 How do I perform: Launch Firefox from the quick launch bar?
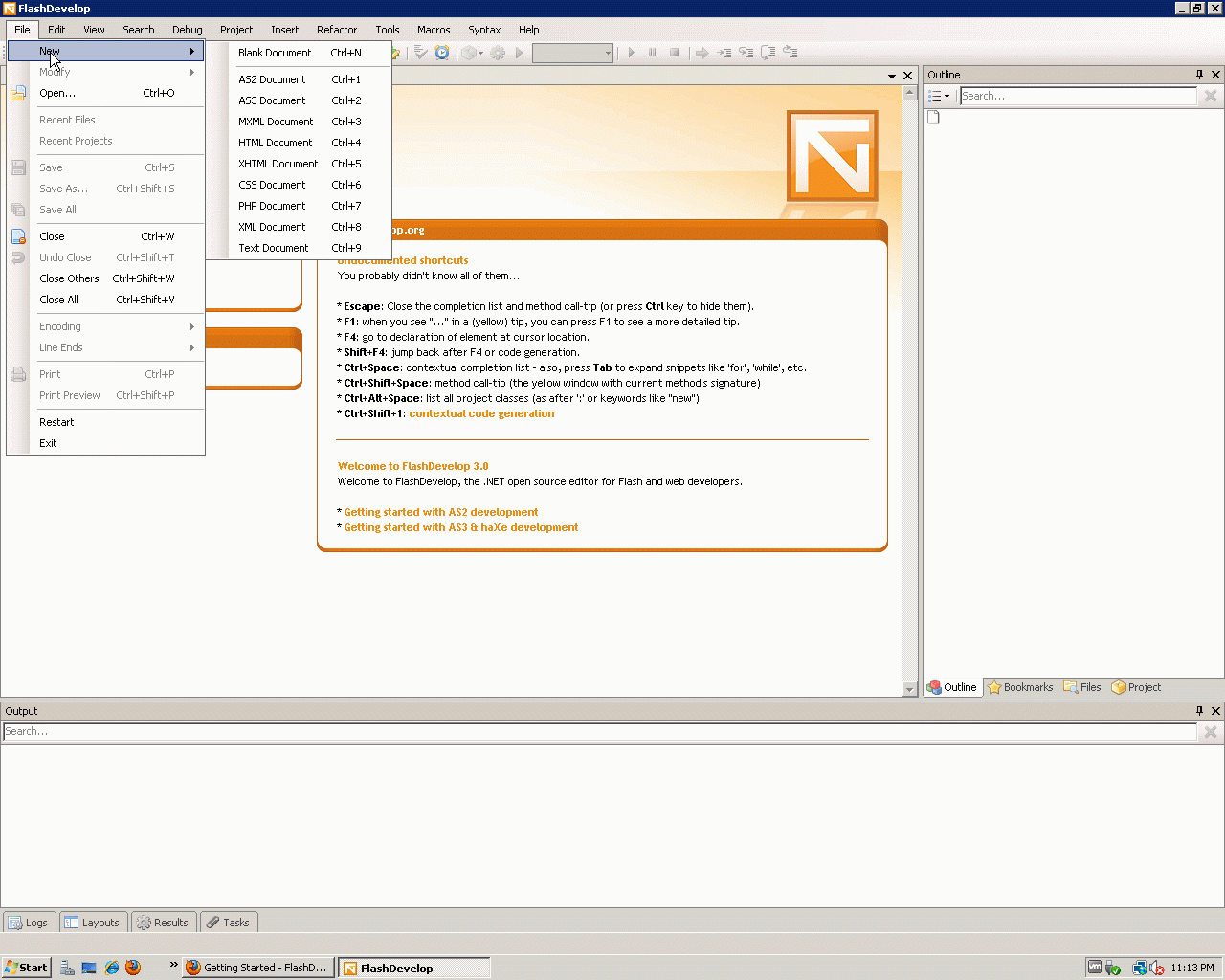click(133, 968)
